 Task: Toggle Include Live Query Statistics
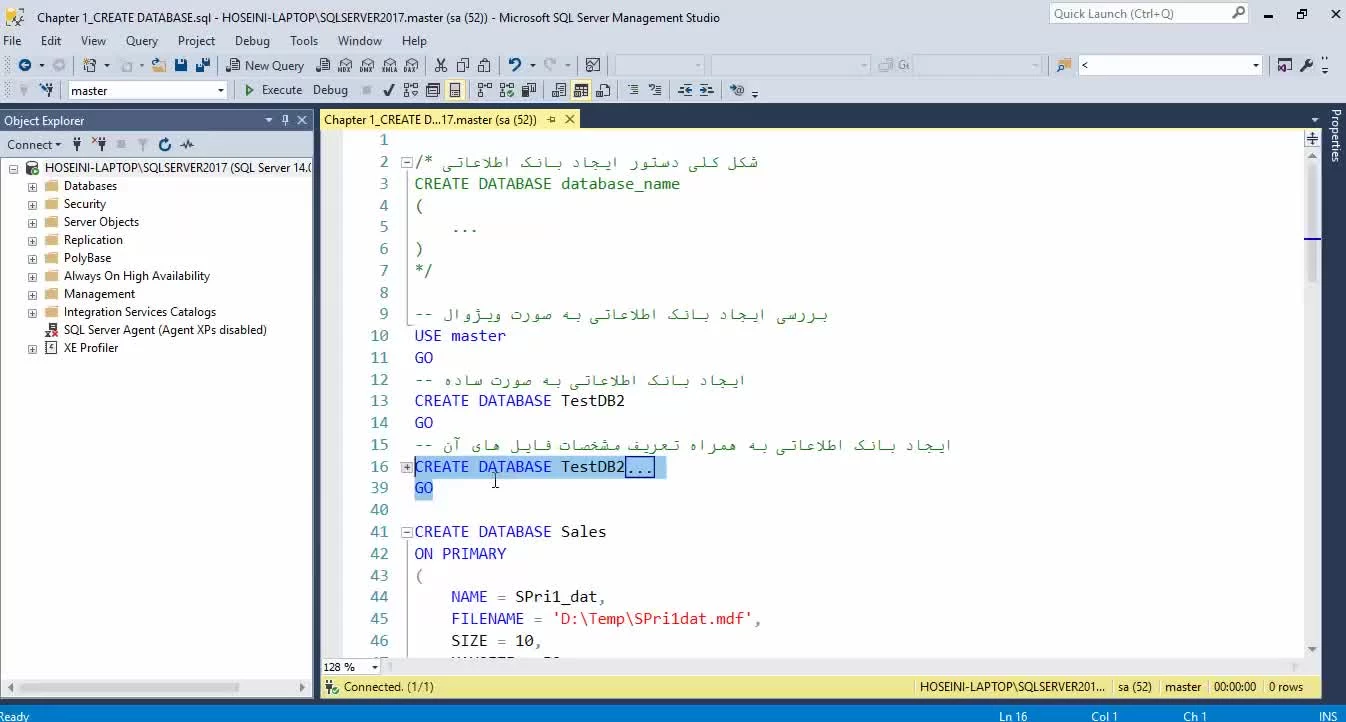507,90
